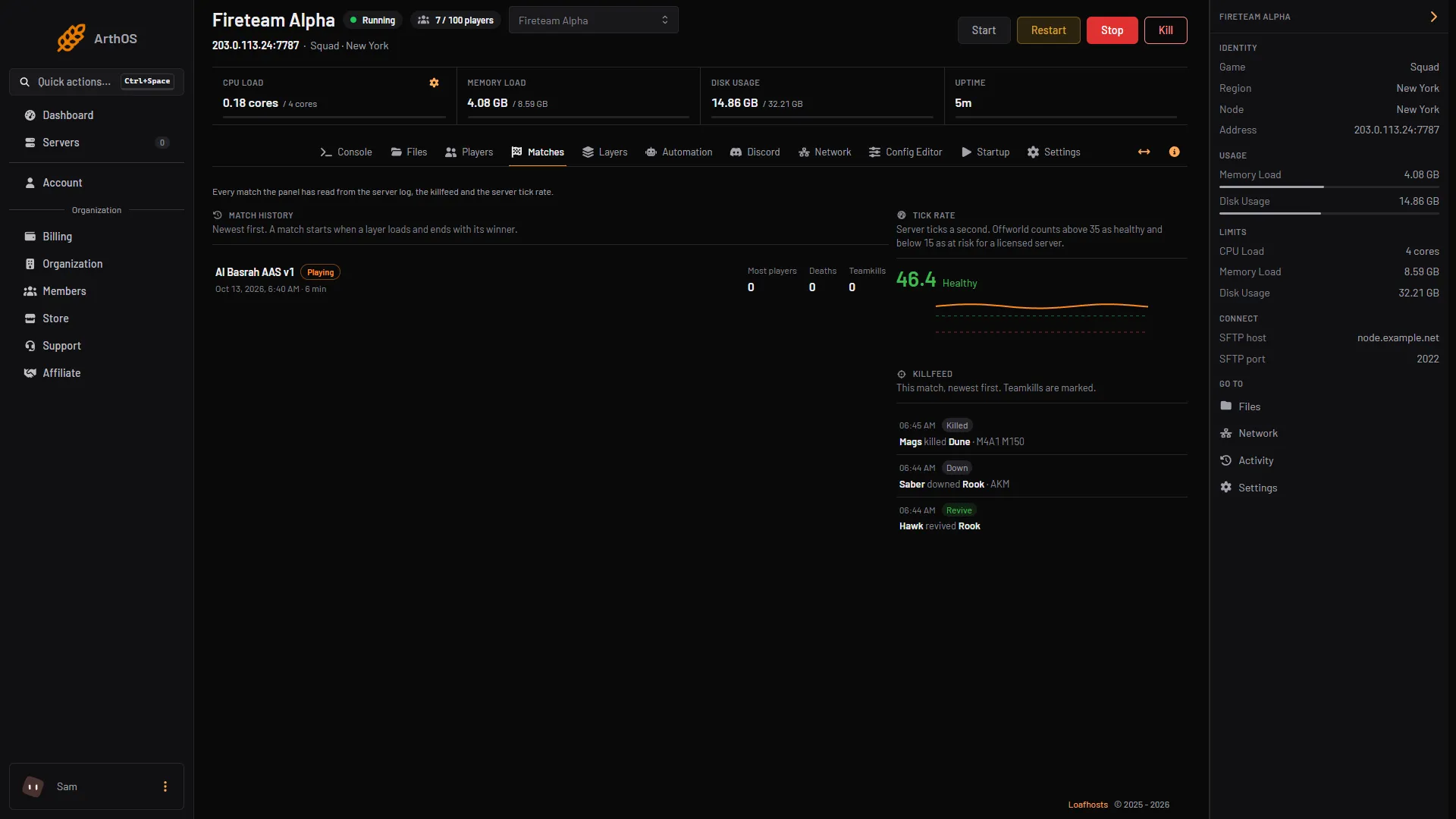
Task: Select the Matches tab
Action: [x=538, y=152]
